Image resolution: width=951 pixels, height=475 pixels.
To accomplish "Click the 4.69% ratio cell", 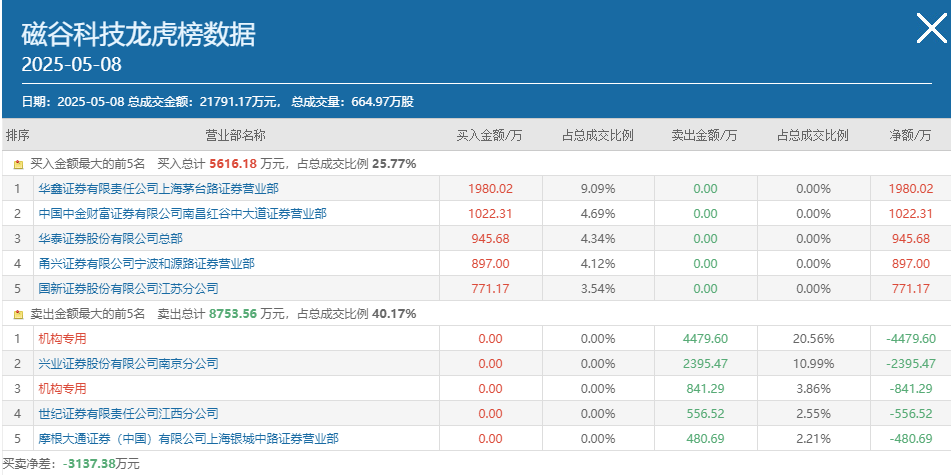I will coord(598,214).
